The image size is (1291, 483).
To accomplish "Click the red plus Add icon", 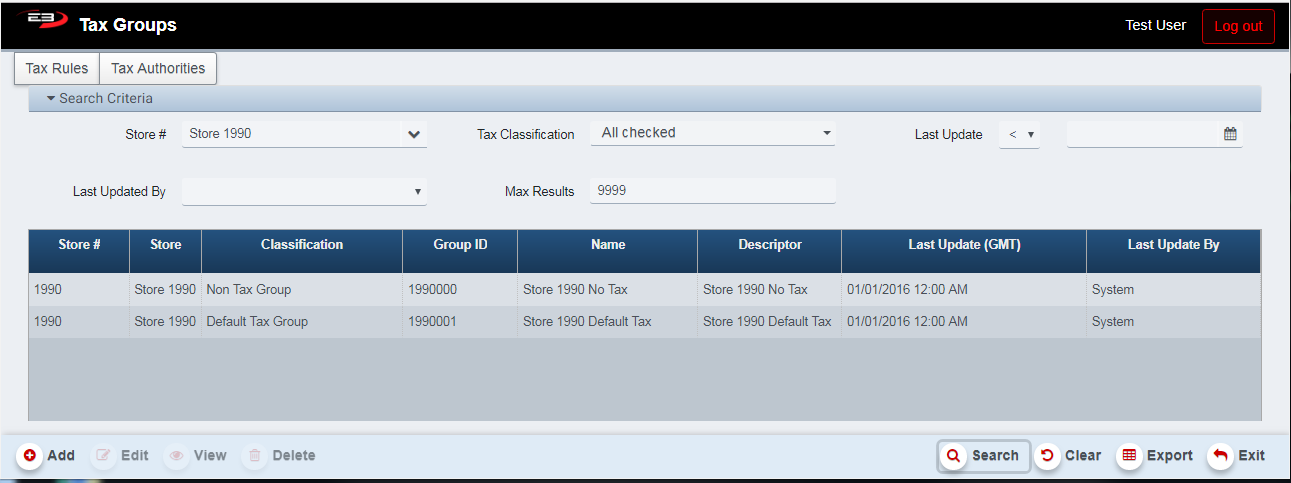I will (29, 456).
